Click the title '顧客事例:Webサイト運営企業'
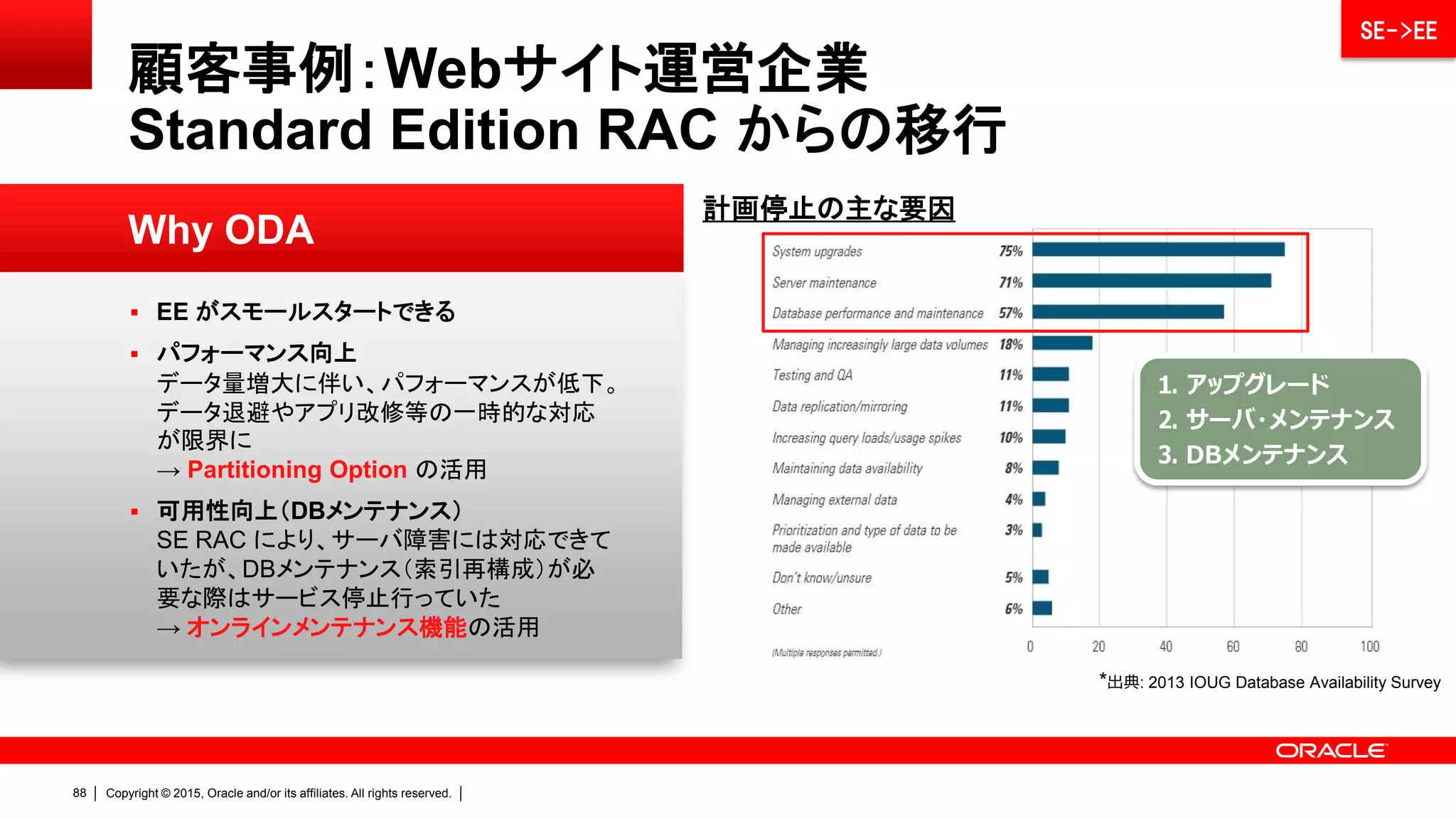The height and width of the screenshot is (819, 1456). pyautogui.click(x=498, y=68)
